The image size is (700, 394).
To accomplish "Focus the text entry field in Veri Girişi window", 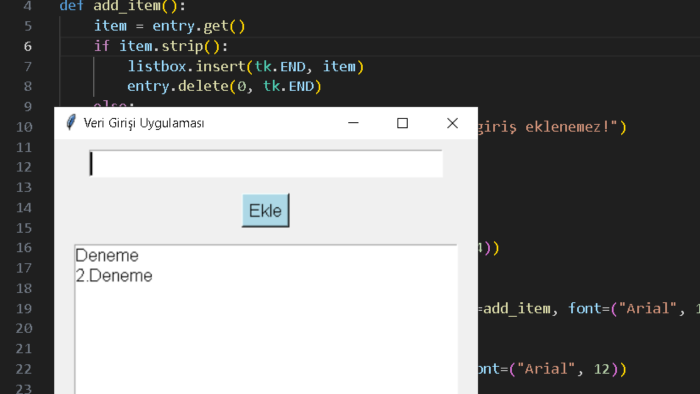I will pyautogui.click(x=266, y=164).
